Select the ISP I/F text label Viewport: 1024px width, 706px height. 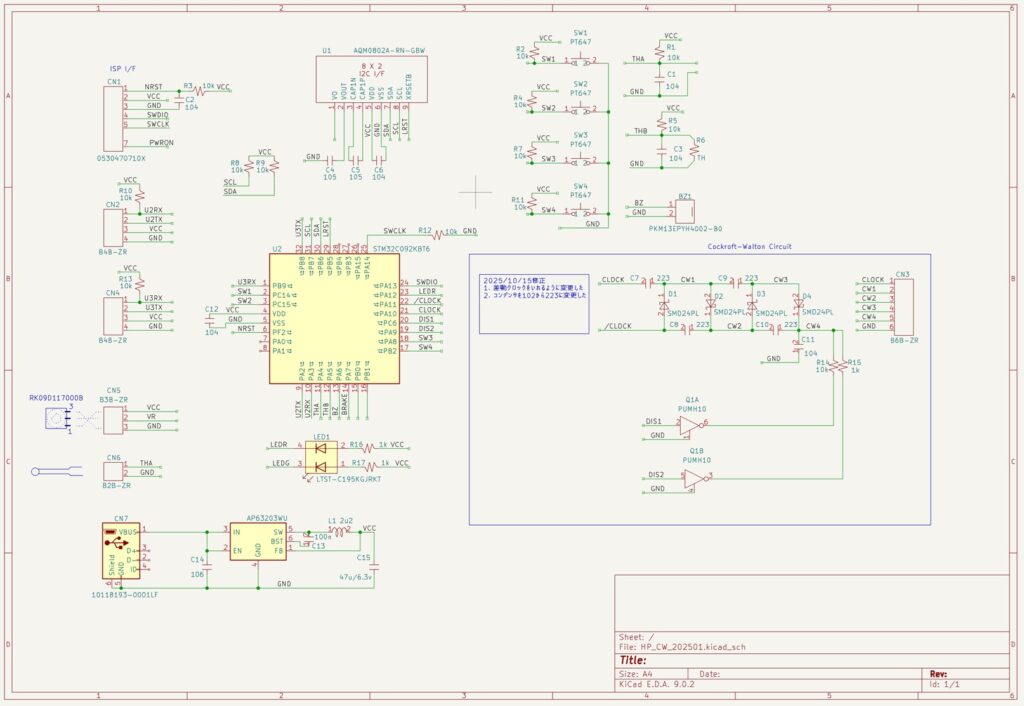(x=124, y=69)
